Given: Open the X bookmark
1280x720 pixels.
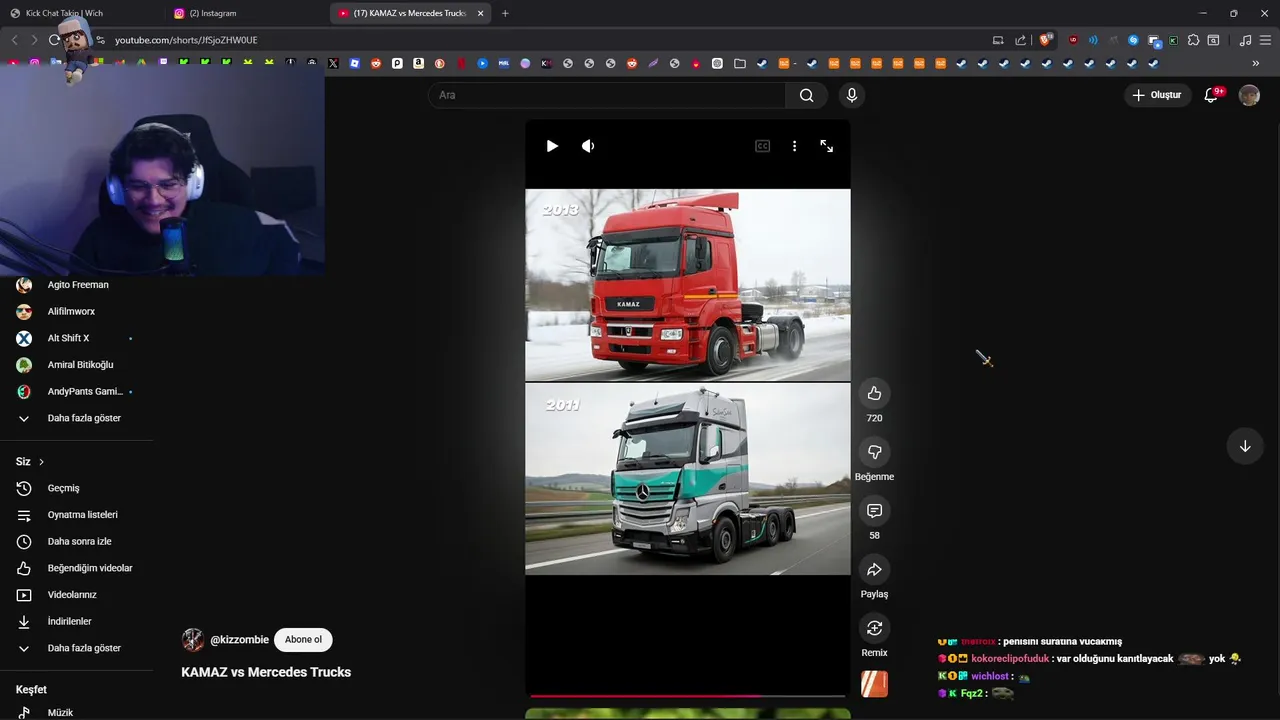Looking at the screenshot, I should 333,63.
